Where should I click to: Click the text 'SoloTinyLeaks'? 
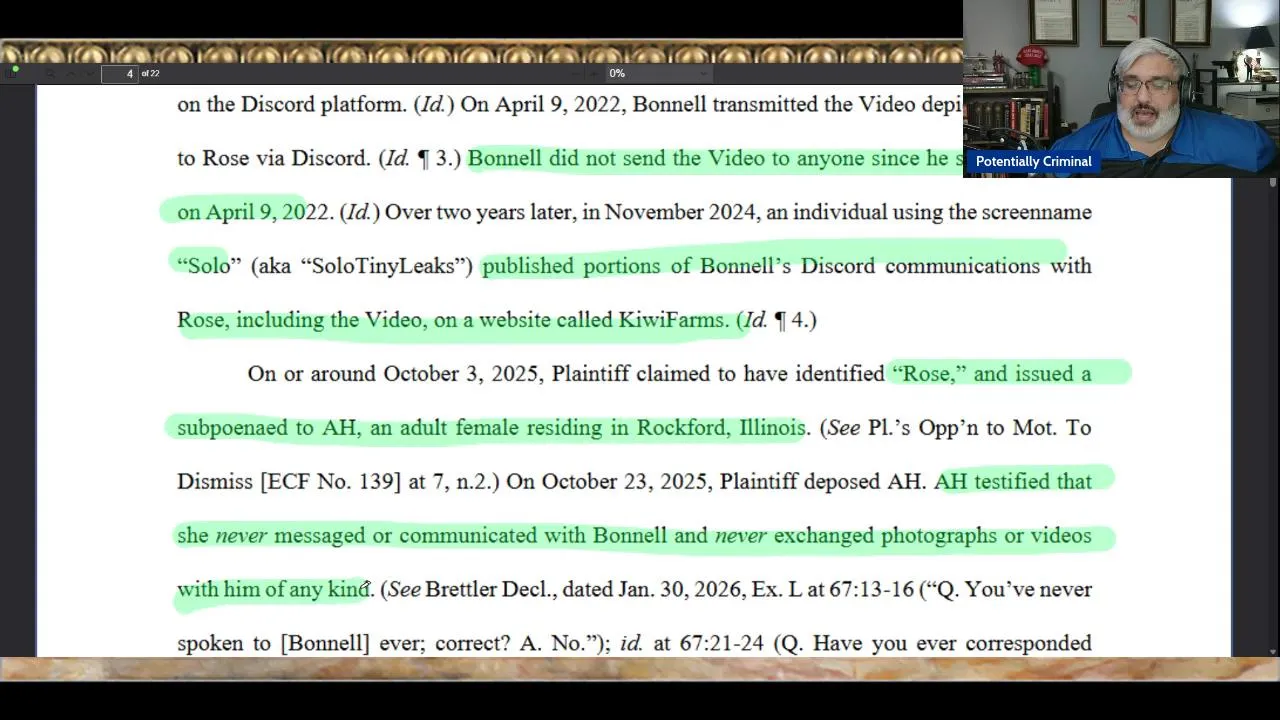(x=386, y=266)
